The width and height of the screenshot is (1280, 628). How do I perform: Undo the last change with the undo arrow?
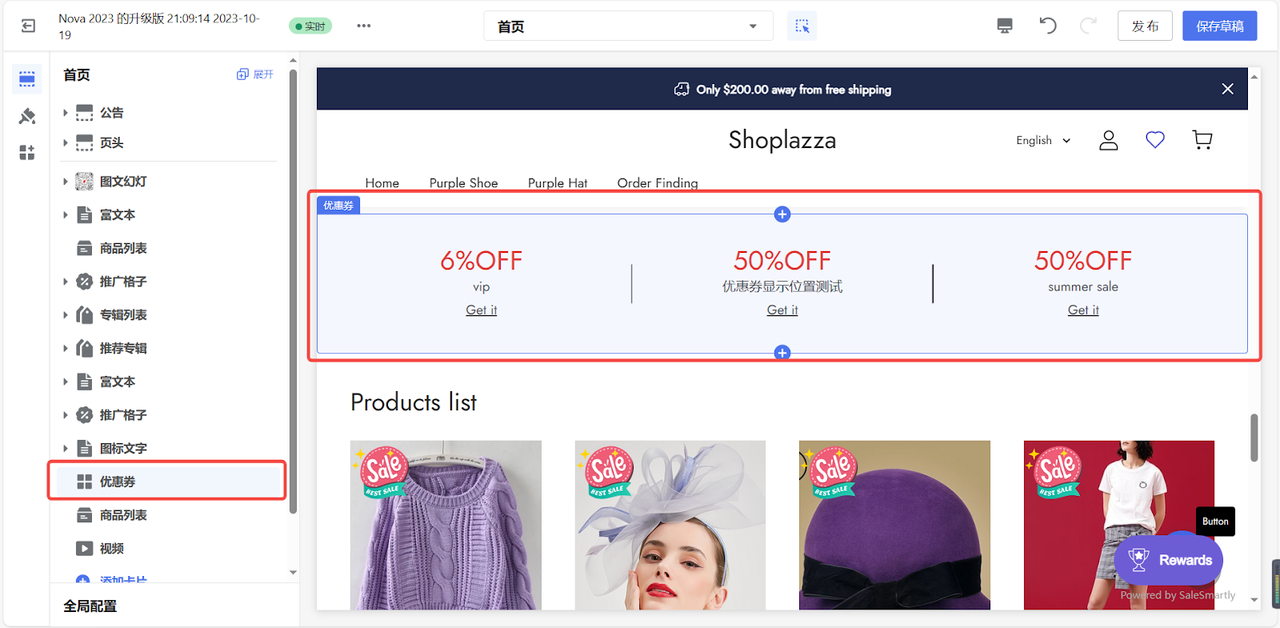(x=1047, y=25)
